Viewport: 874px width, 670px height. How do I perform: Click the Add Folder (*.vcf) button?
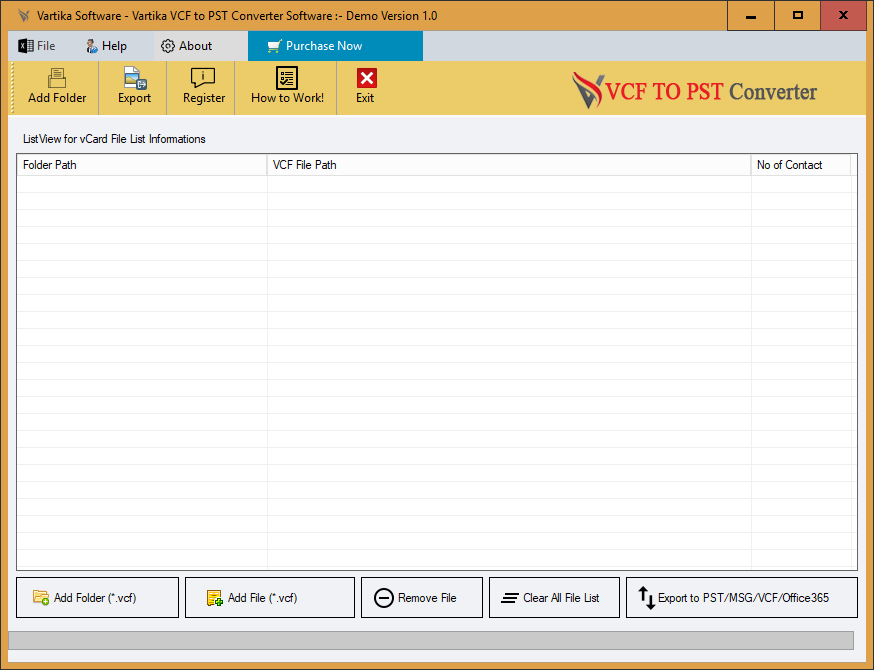pos(98,598)
